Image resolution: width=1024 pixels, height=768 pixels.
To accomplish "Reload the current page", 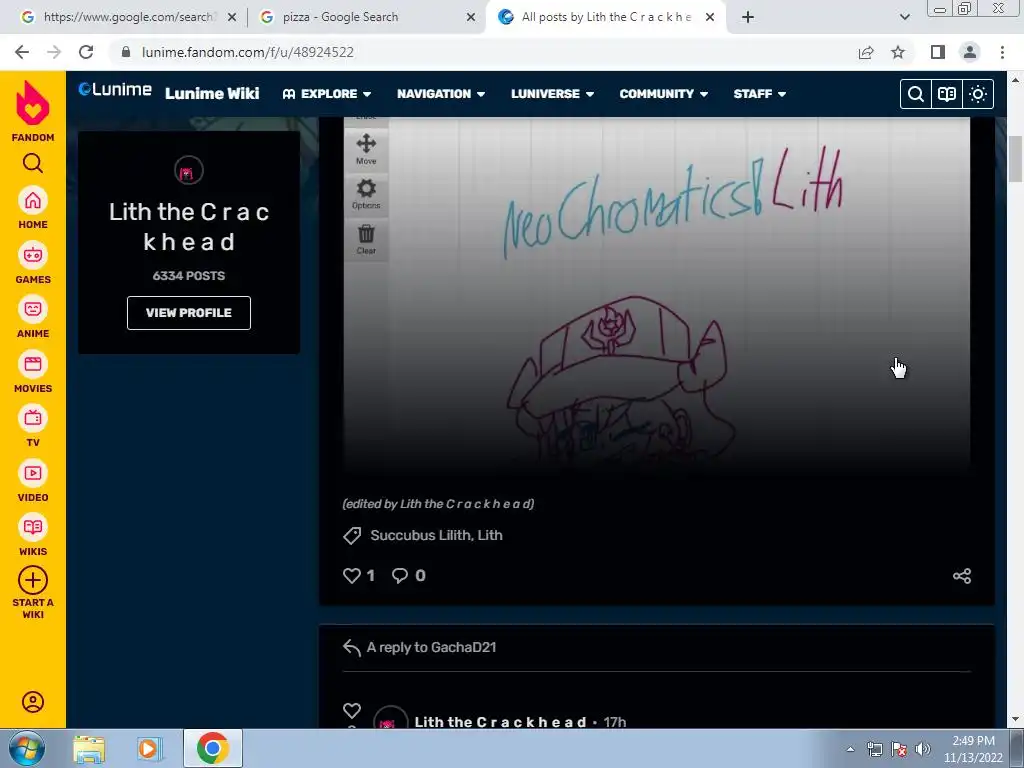I will tap(86, 52).
